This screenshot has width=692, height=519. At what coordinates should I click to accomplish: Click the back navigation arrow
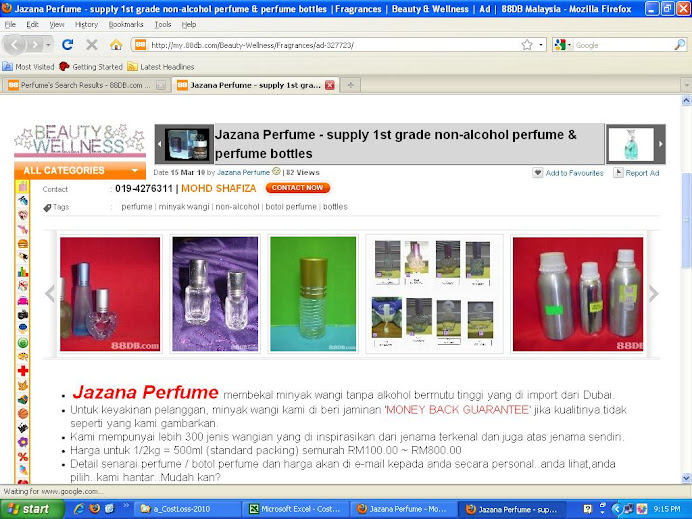(14, 44)
